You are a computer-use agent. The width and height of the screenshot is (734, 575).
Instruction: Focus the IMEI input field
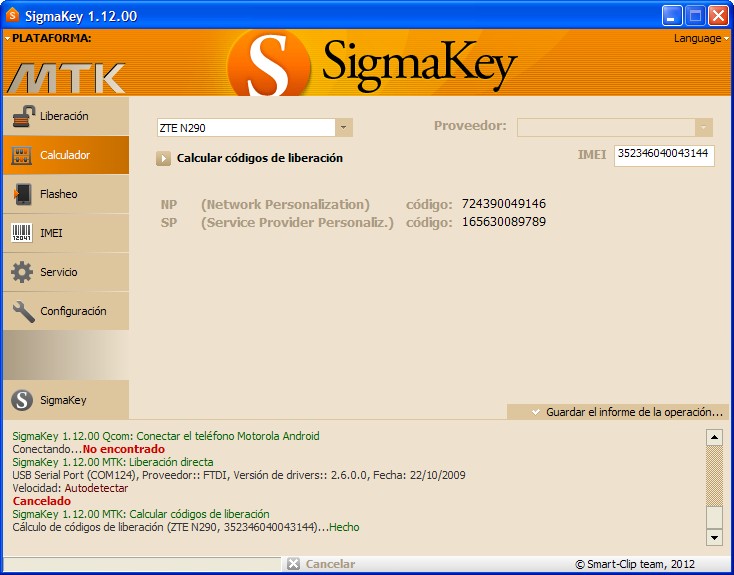click(664, 155)
